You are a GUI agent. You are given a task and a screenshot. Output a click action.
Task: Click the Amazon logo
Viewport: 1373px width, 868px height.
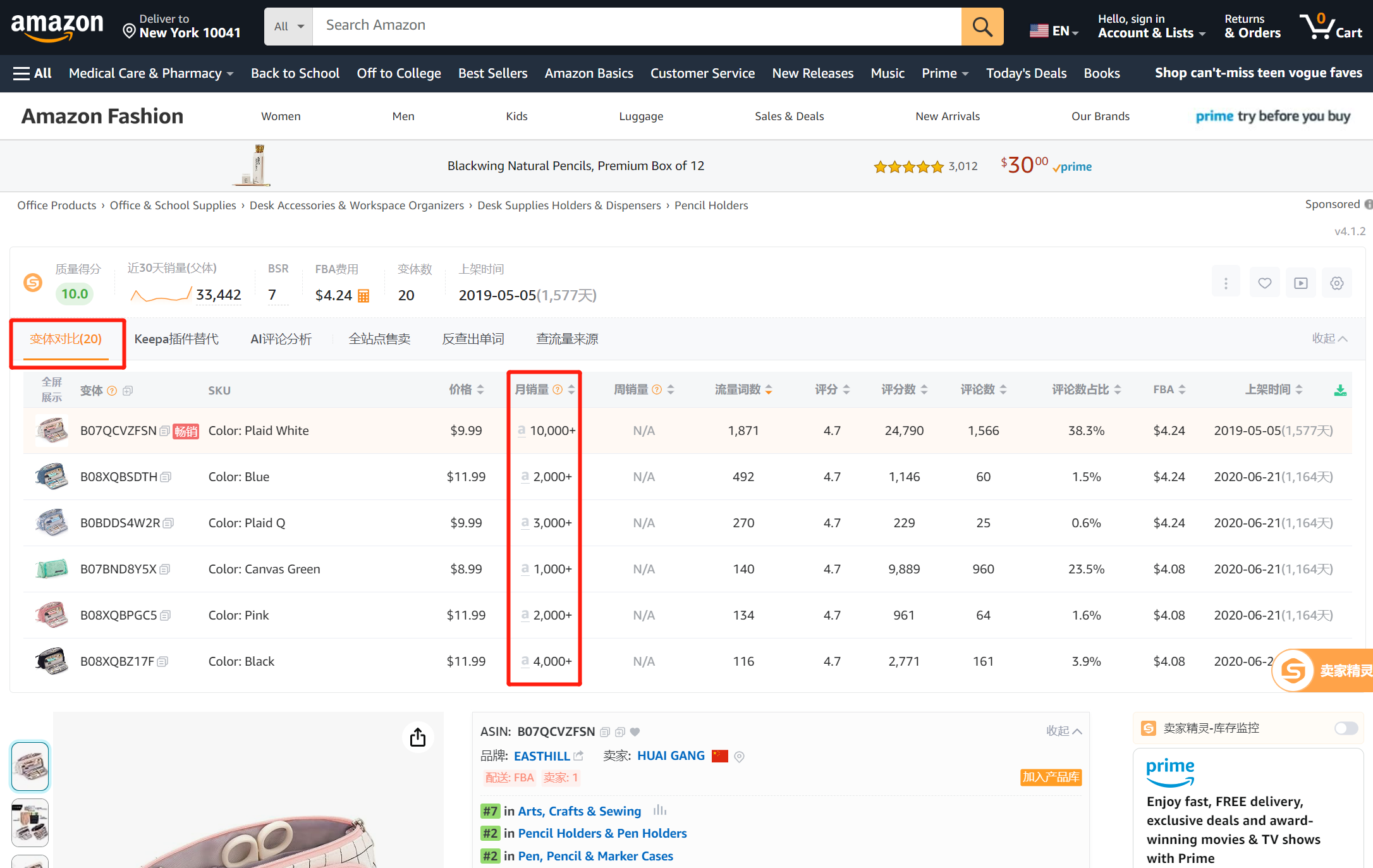tap(57, 27)
